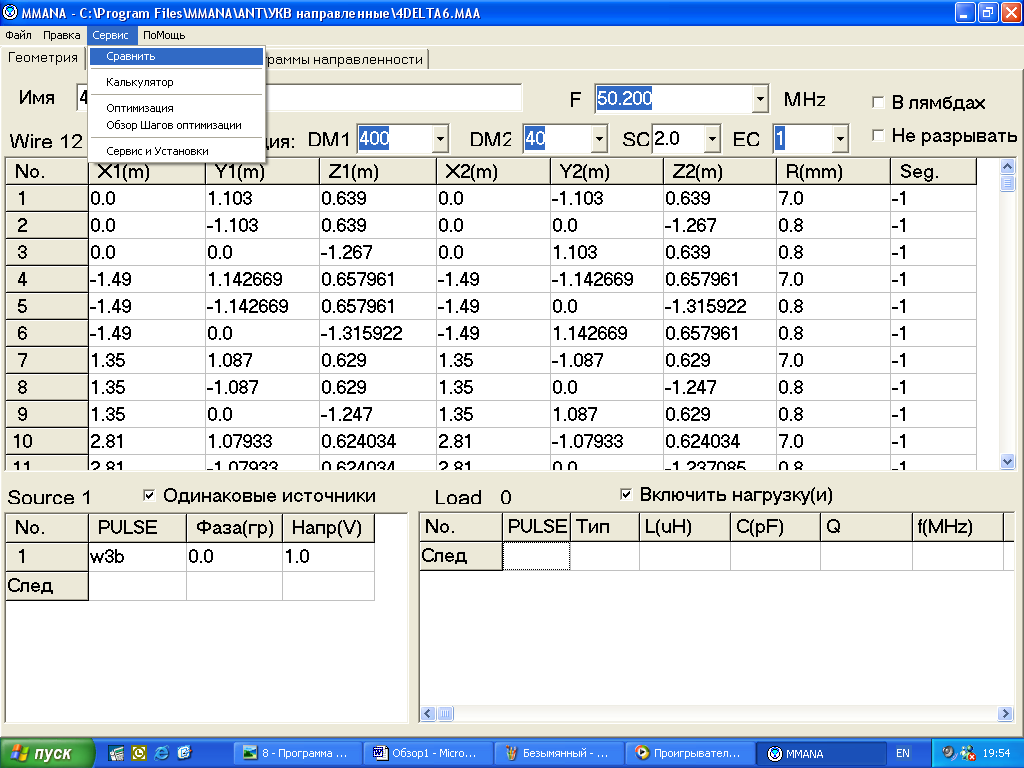Click the Z2 cell -1.315922 in row 5
1024x768 pixels.
click(720, 306)
